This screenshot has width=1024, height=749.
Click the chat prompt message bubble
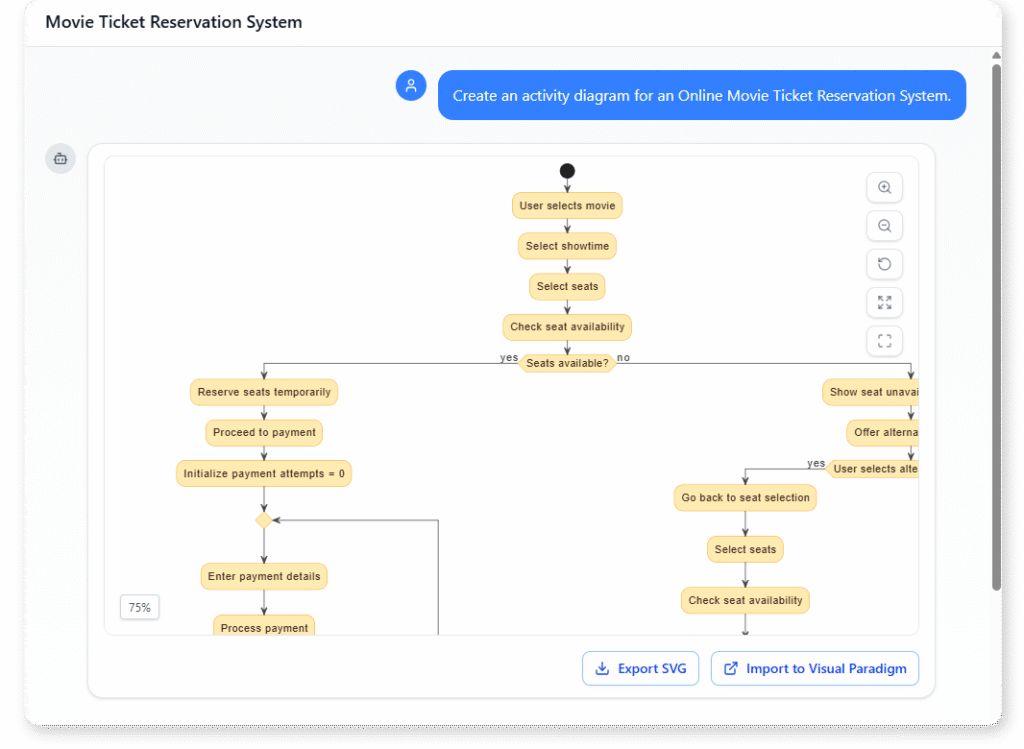coord(702,95)
